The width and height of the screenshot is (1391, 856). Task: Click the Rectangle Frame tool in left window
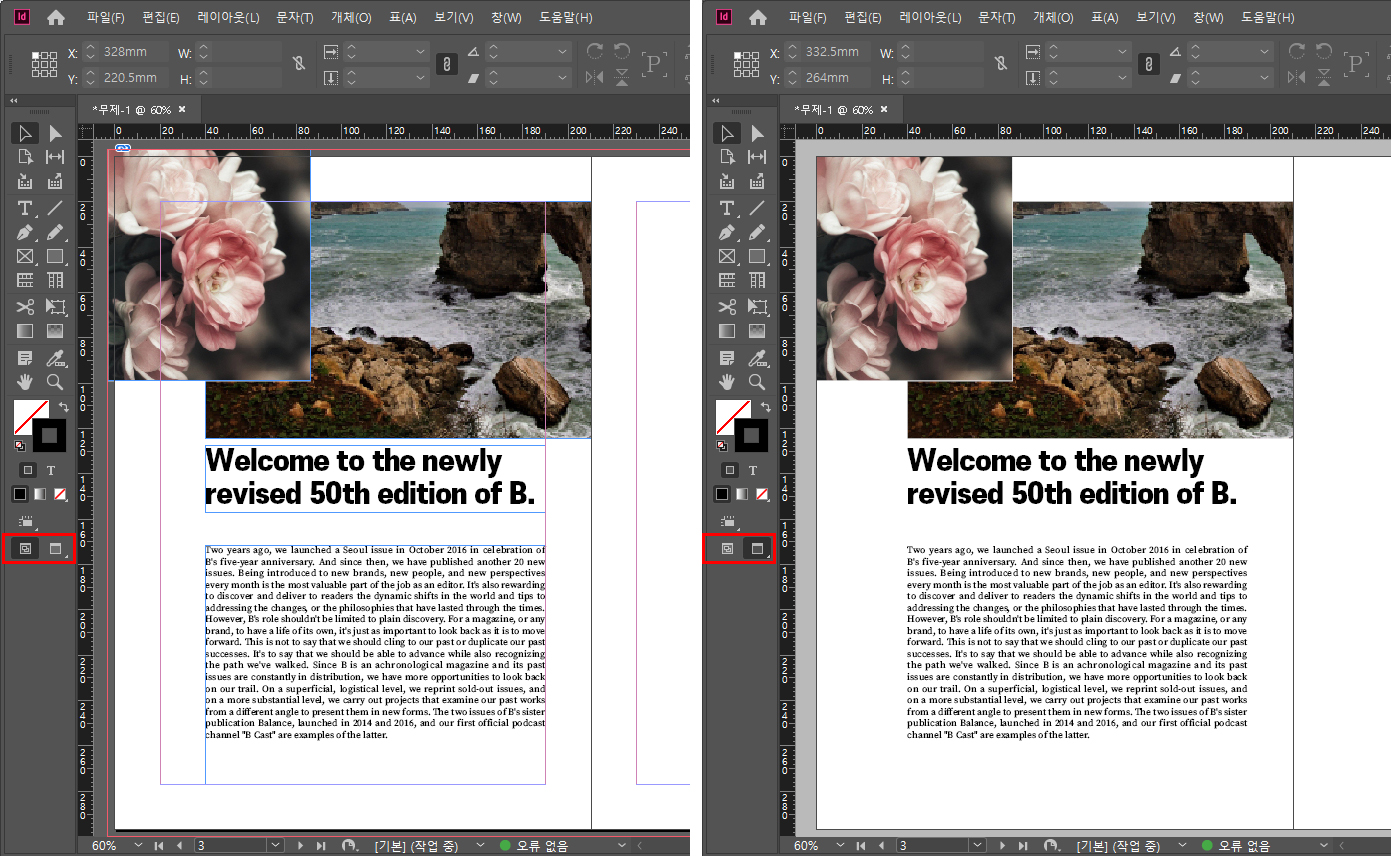tap(25, 257)
